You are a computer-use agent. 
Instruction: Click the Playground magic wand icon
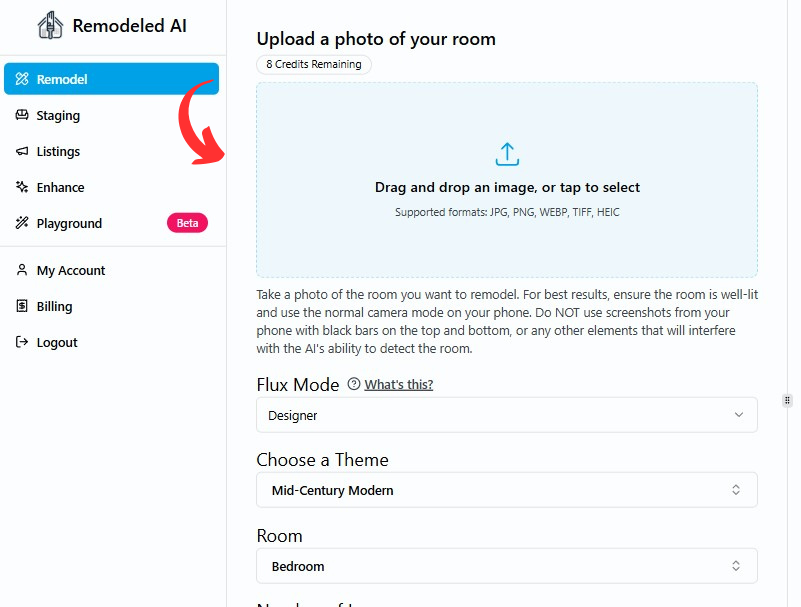pyautogui.click(x=22, y=223)
